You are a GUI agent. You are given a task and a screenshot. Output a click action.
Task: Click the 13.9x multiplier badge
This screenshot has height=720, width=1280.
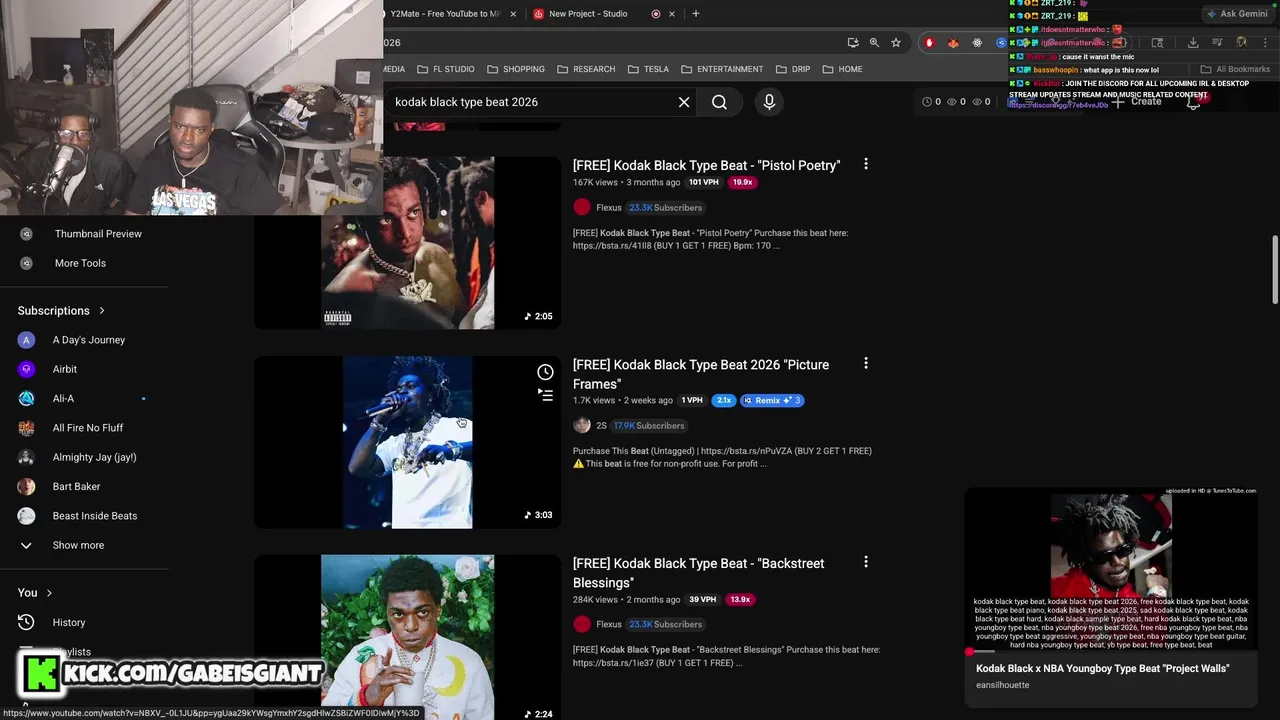(x=740, y=599)
